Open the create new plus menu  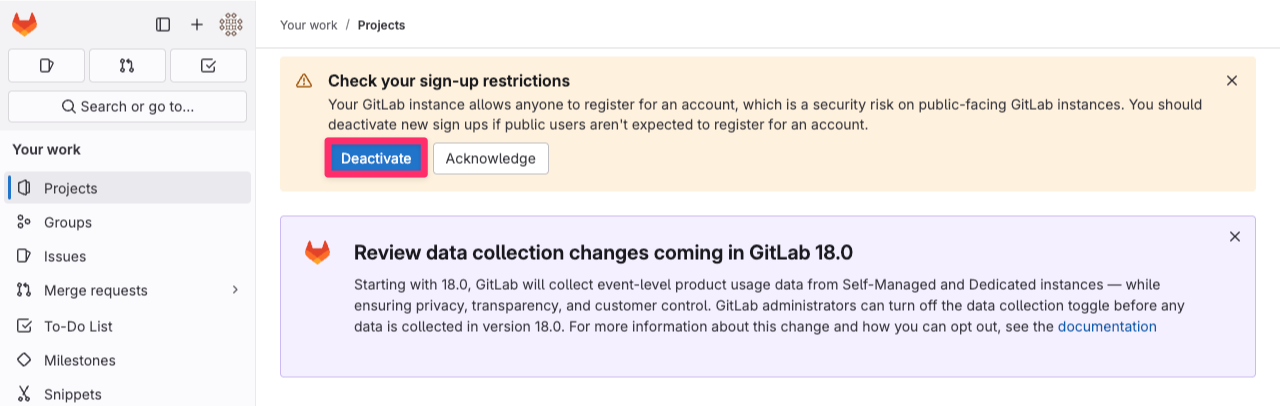pyautogui.click(x=197, y=25)
